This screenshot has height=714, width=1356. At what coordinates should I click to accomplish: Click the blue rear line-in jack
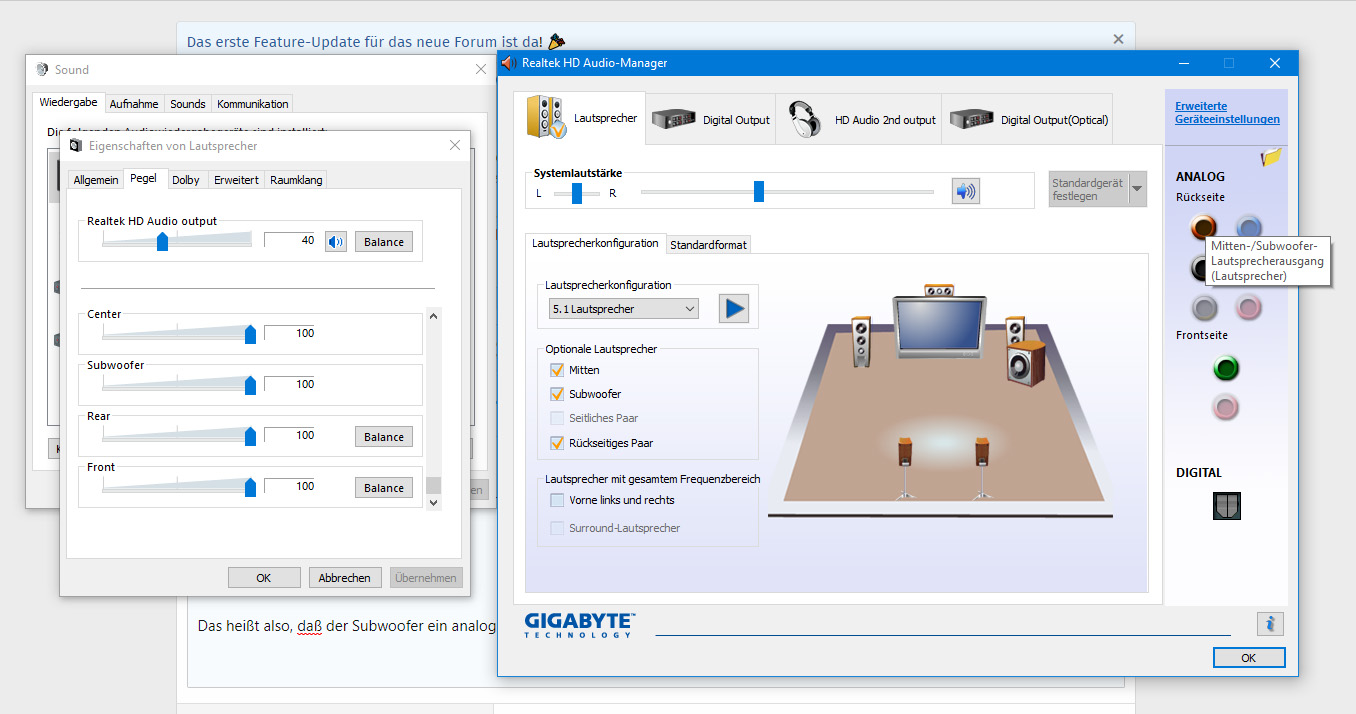pyautogui.click(x=1248, y=227)
